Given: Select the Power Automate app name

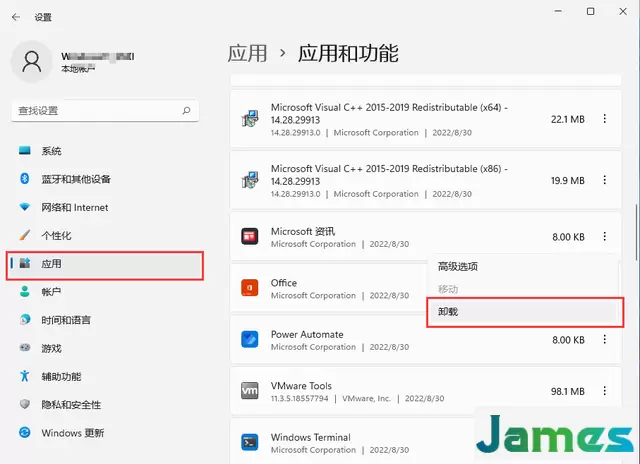Looking at the screenshot, I should pyautogui.click(x=307, y=334).
